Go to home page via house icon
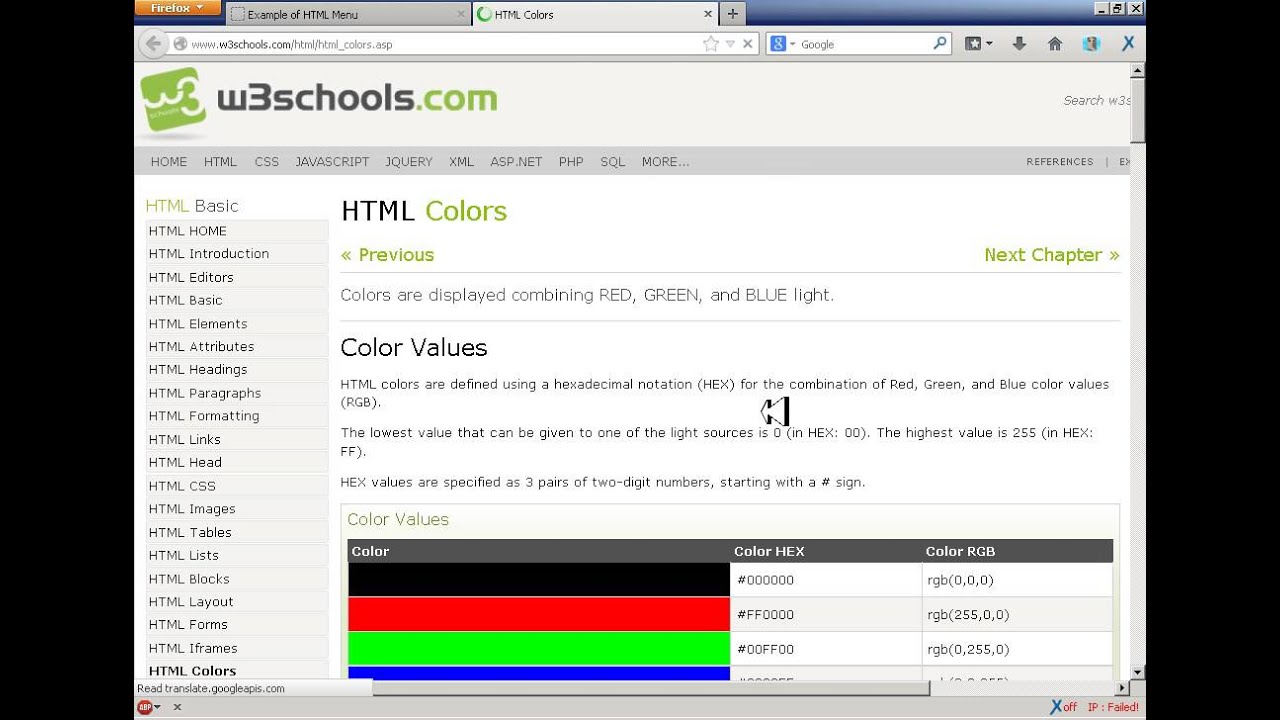 [1054, 44]
